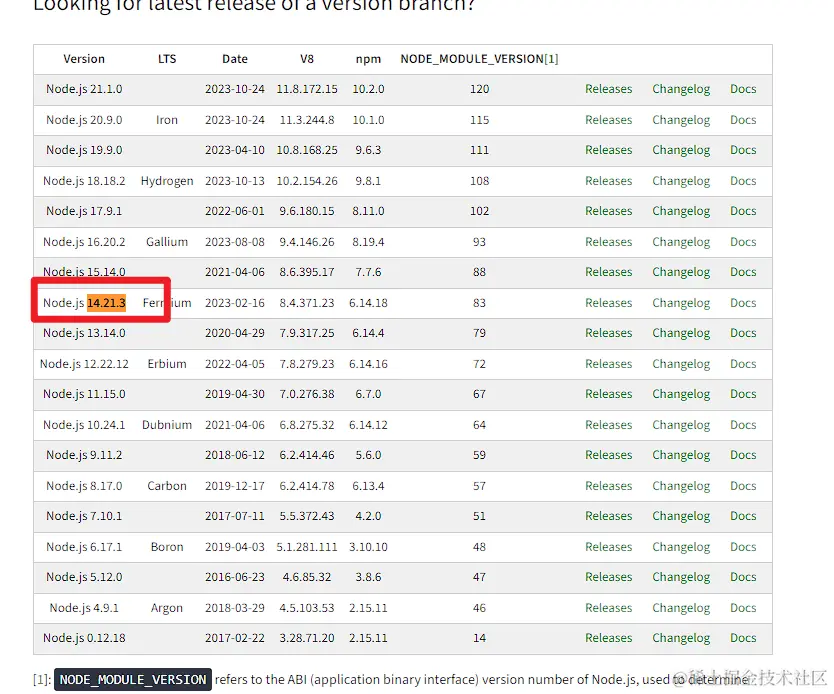Open Changelog for Node.js 12.22.12
The height and width of the screenshot is (694, 834).
click(x=681, y=364)
